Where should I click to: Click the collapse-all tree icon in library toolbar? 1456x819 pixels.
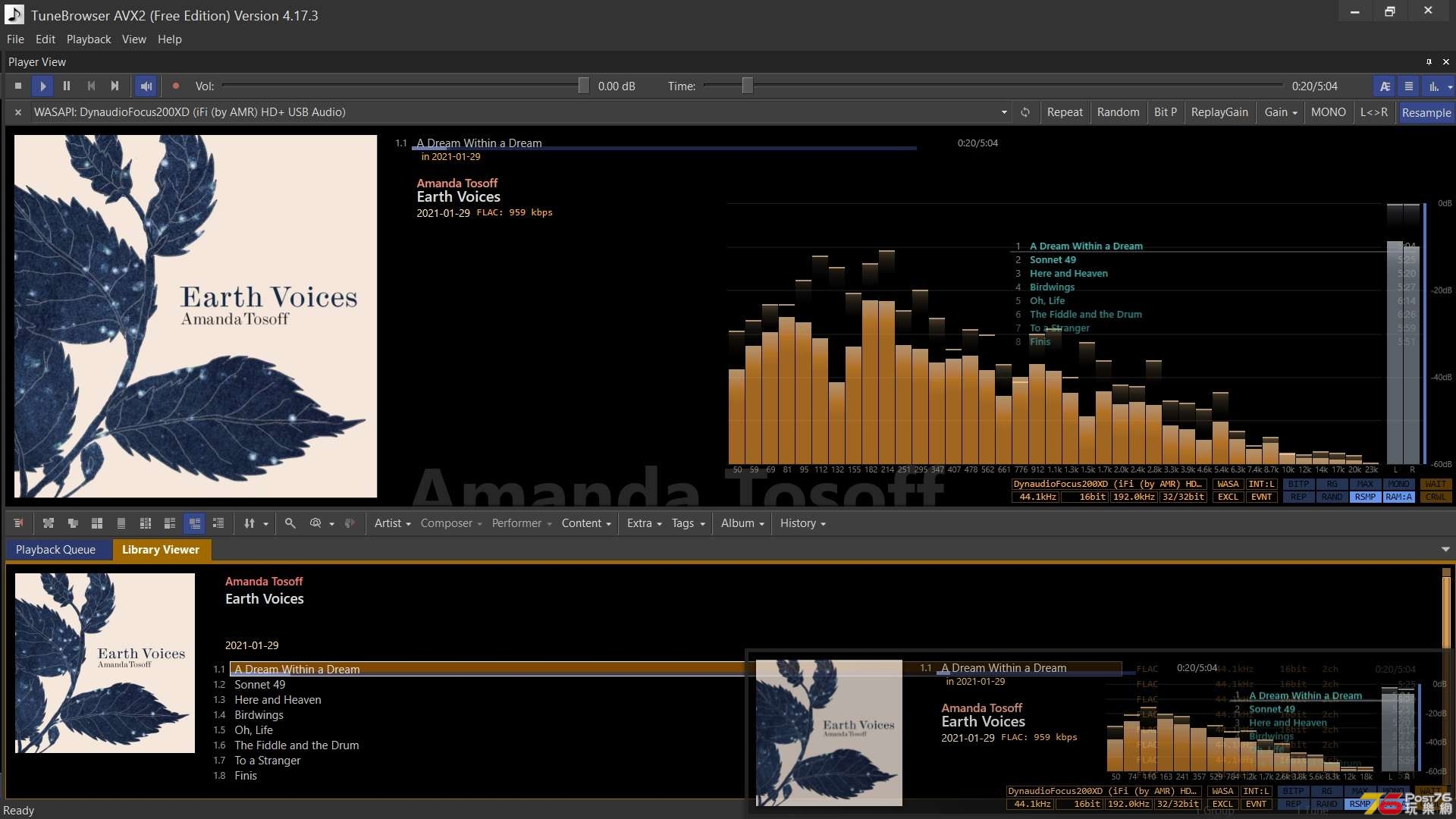click(x=49, y=523)
